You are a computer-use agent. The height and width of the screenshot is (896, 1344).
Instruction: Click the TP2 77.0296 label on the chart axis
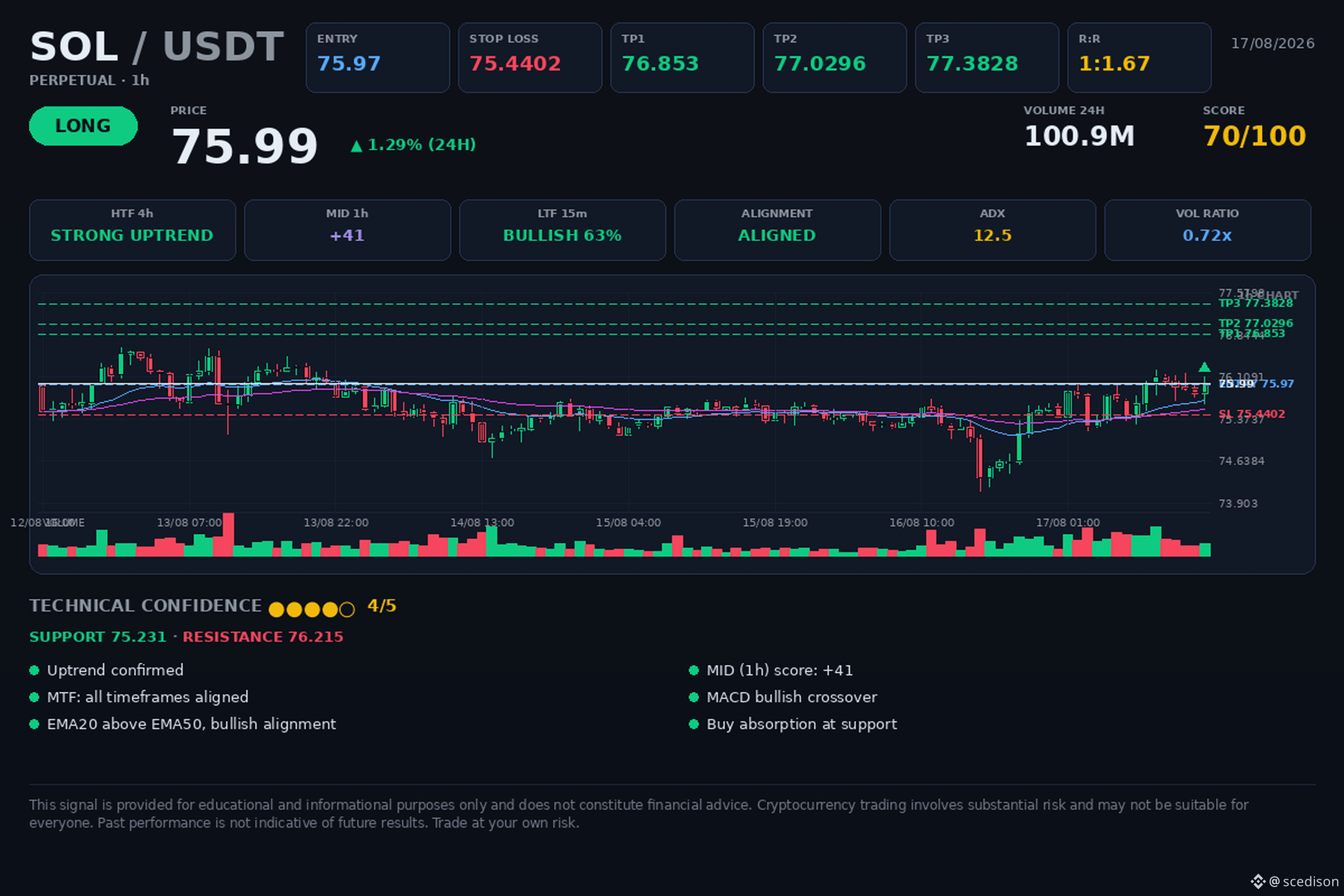[1256, 324]
